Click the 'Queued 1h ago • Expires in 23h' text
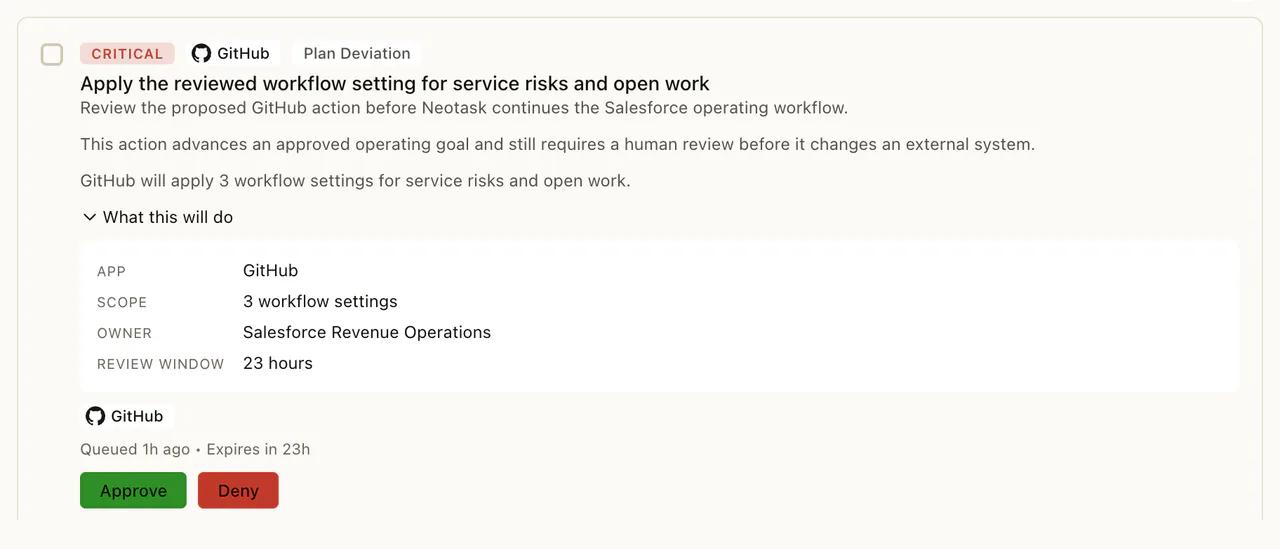1280x549 pixels. point(195,449)
